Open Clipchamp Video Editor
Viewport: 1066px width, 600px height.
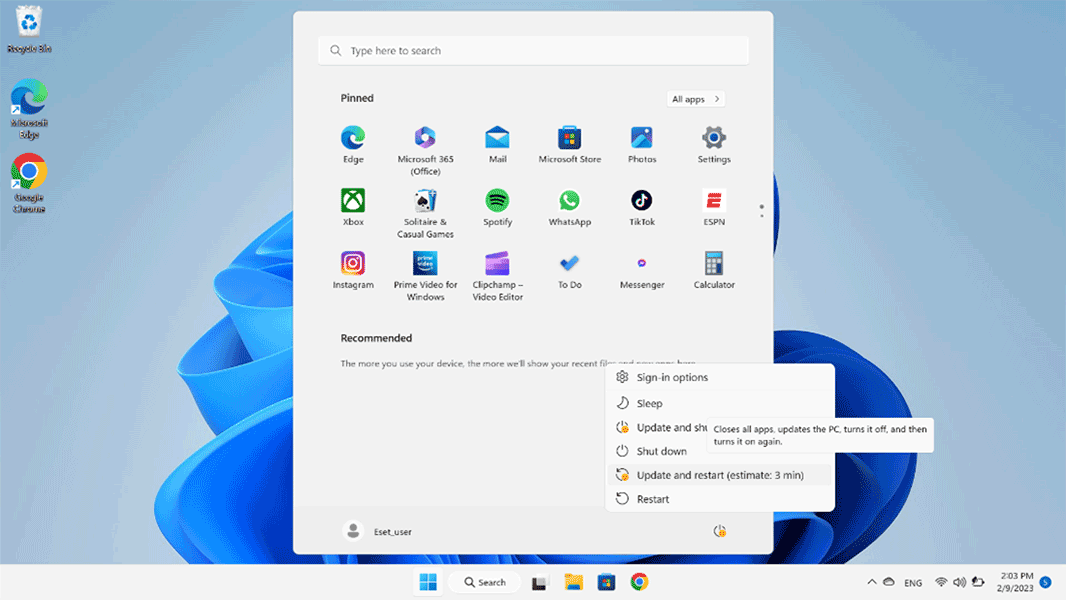497,264
